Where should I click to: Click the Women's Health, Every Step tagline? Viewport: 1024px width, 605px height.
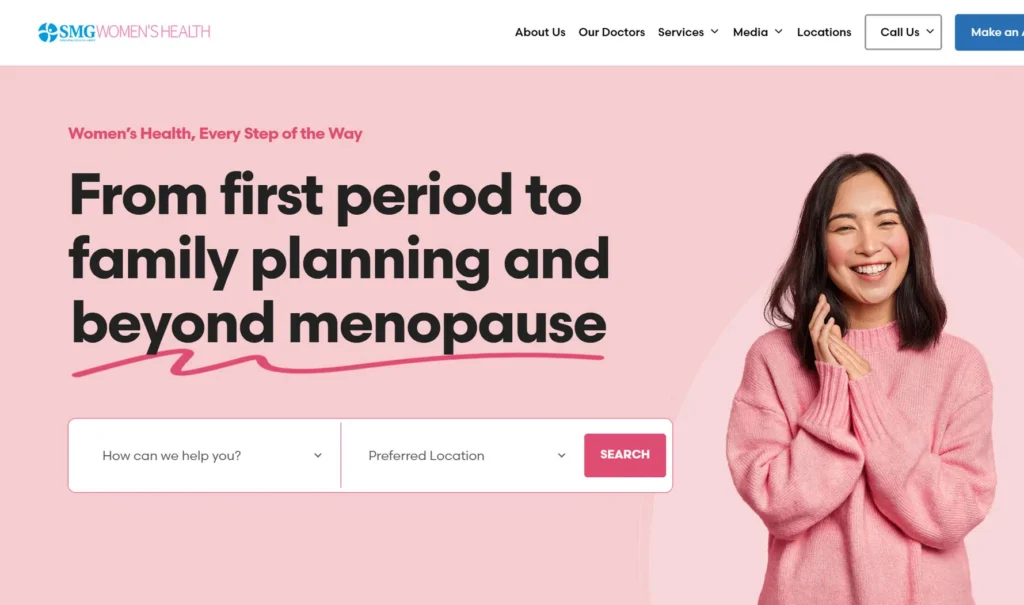click(215, 133)
